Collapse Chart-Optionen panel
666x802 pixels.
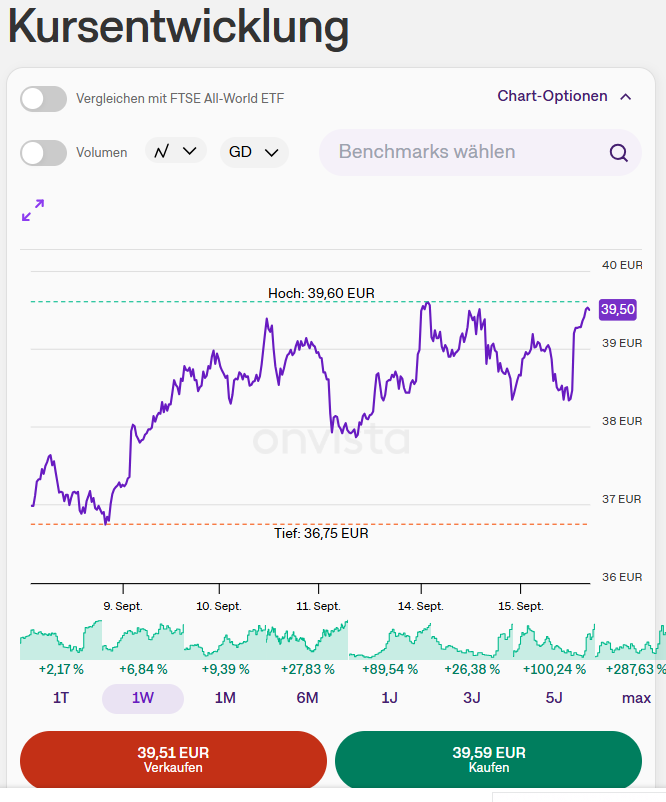(565, 96)
